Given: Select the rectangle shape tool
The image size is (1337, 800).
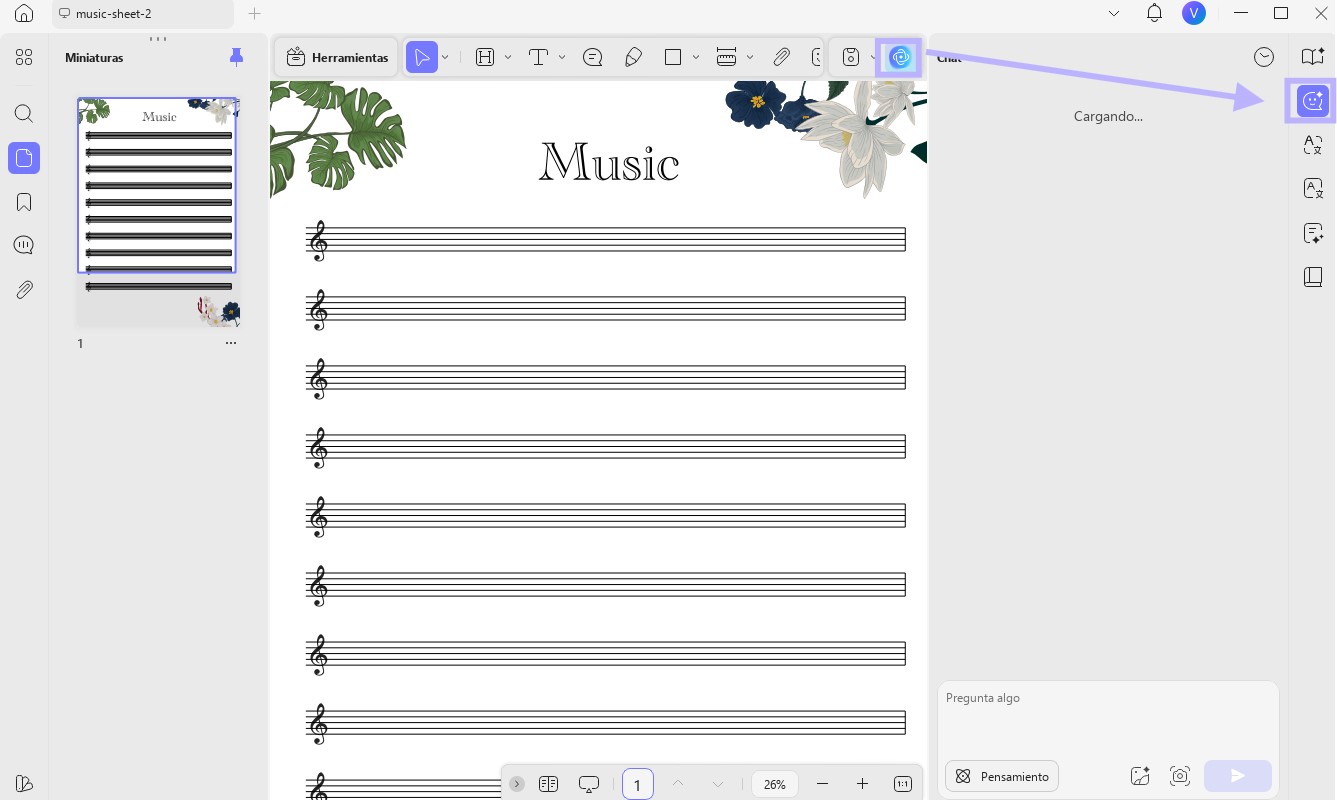Looking at the screenshot, I should [x=673, y=57].
